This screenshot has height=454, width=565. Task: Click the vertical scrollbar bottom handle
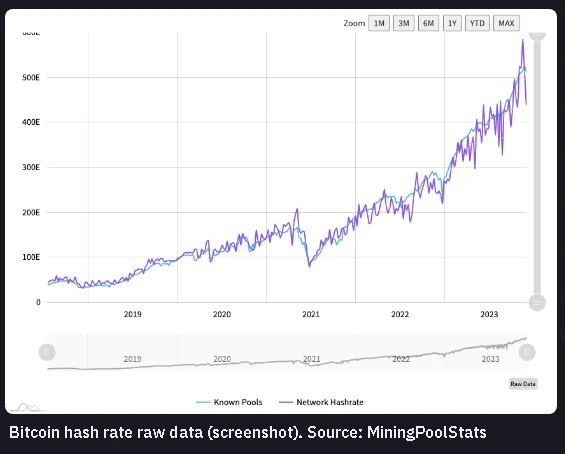click(x=537, y=302)
